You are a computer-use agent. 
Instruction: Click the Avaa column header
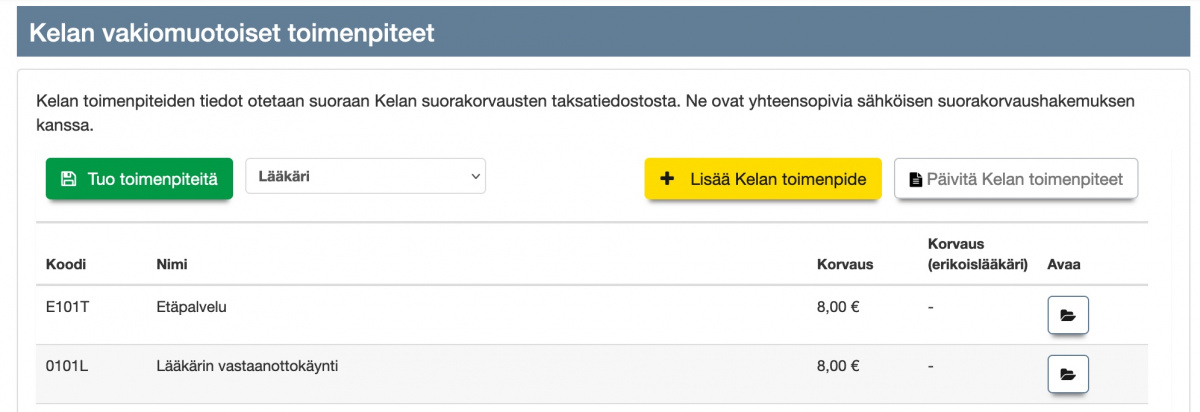1064,265
